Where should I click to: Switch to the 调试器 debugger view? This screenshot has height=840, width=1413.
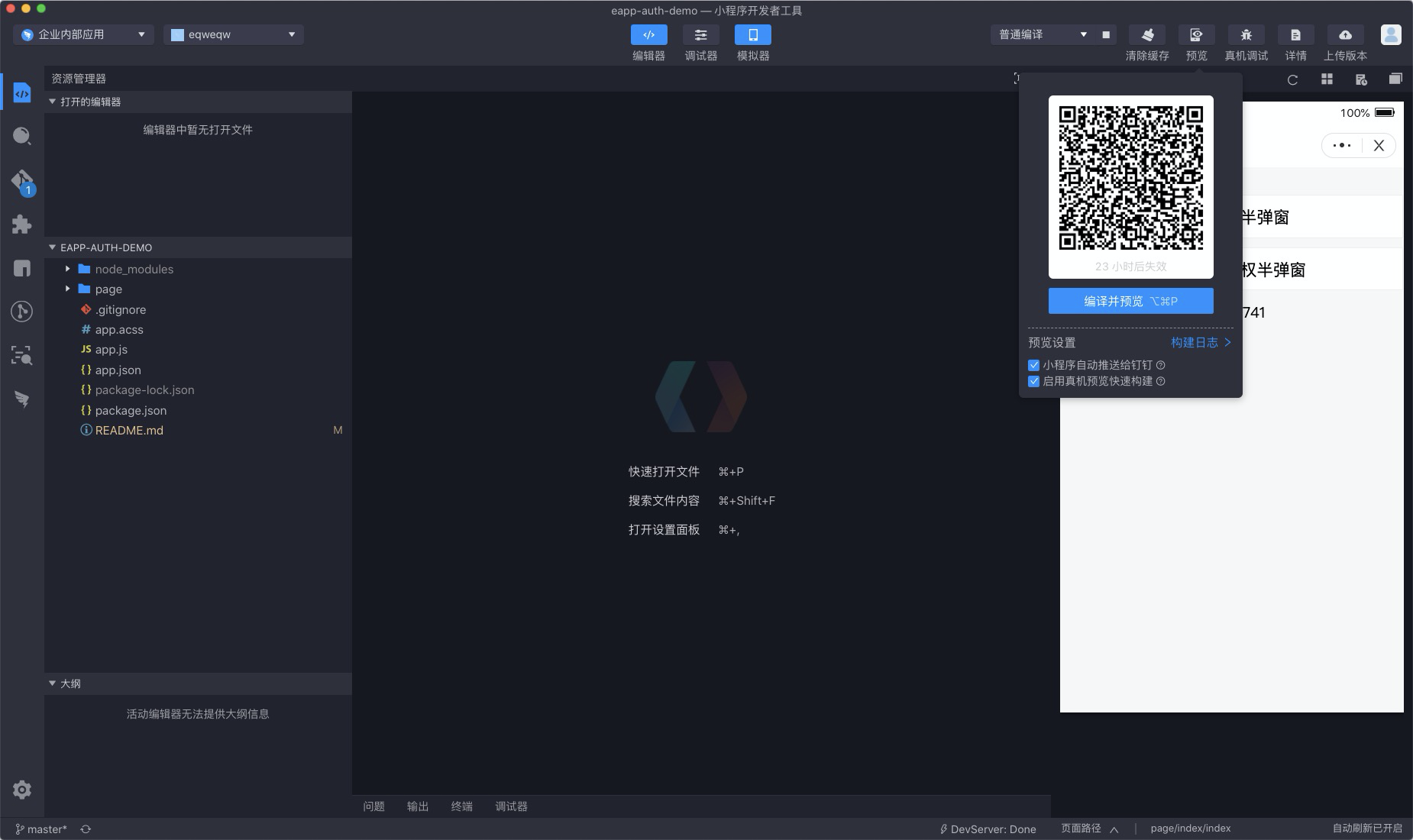click(701, 34)
